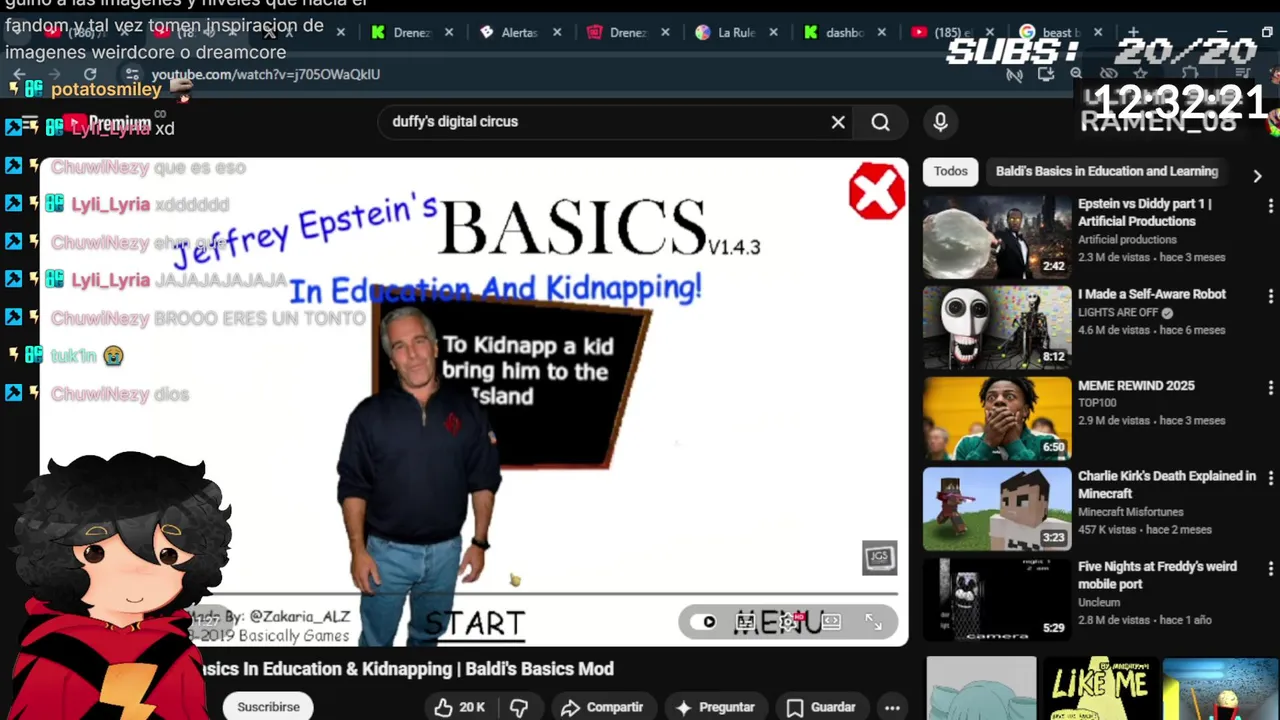Open options for MEME REWIND 2025

[1270, 388]
